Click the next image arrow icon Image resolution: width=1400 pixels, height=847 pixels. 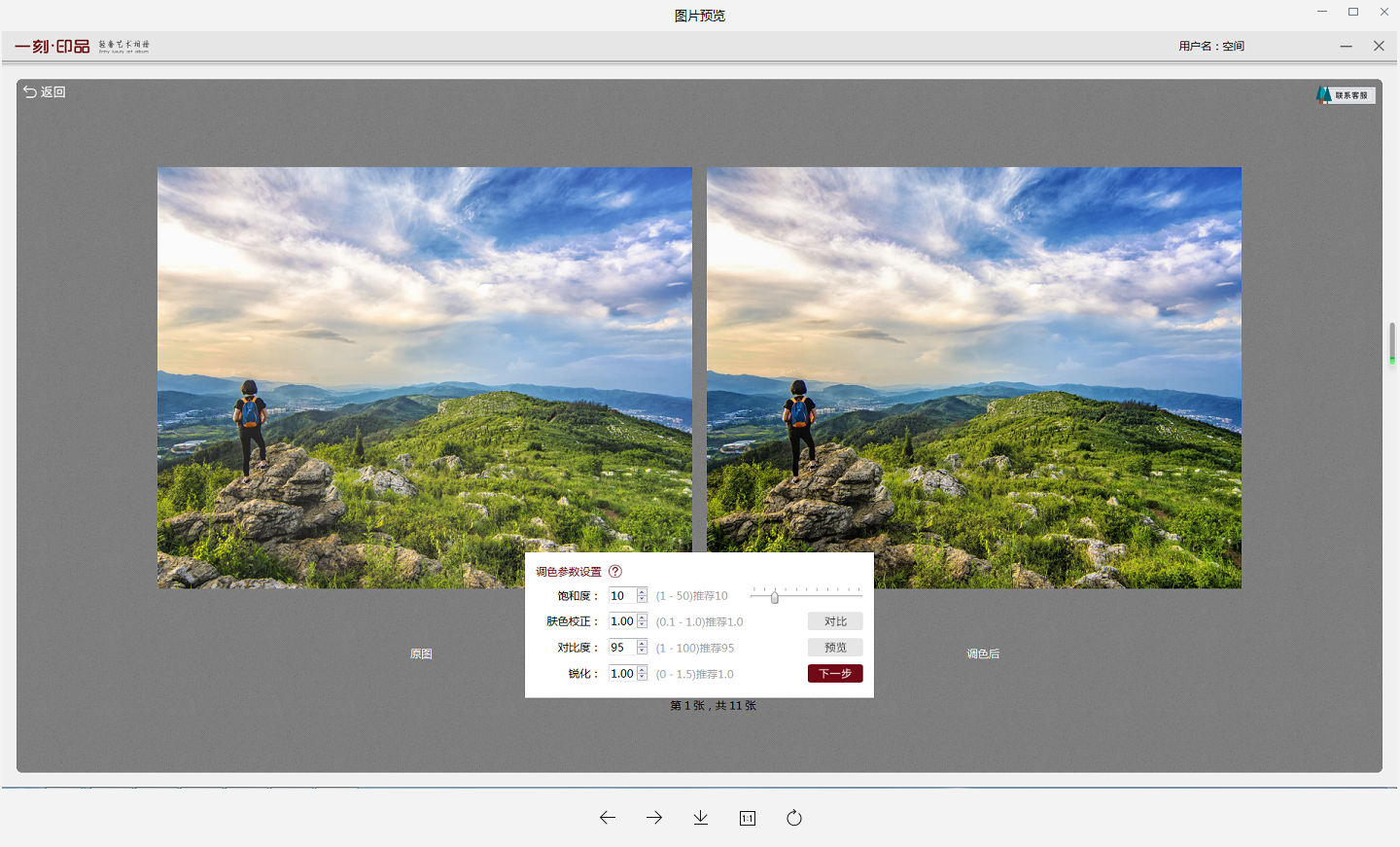(x=654, y=818)
